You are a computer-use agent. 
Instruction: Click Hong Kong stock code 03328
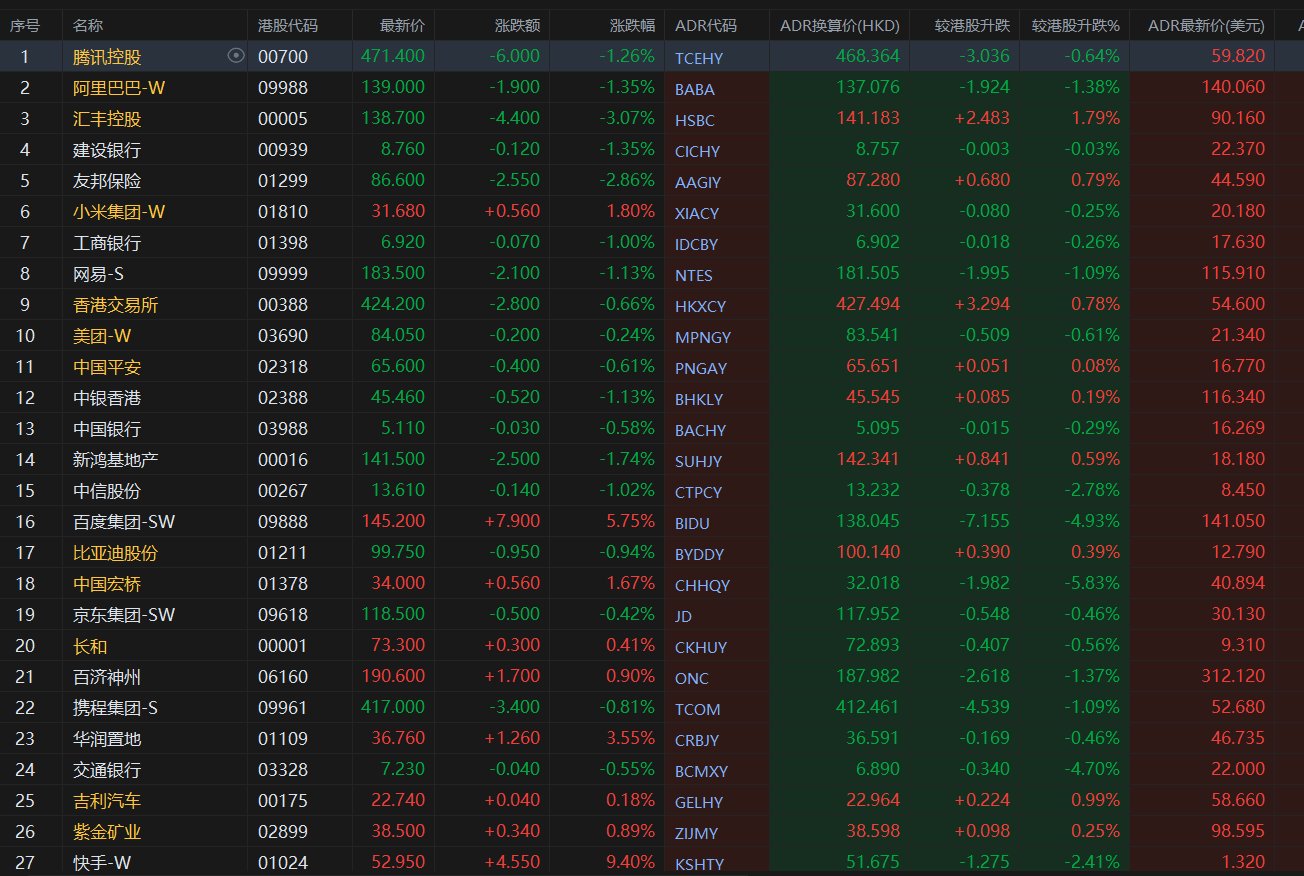tap(283, 770)
